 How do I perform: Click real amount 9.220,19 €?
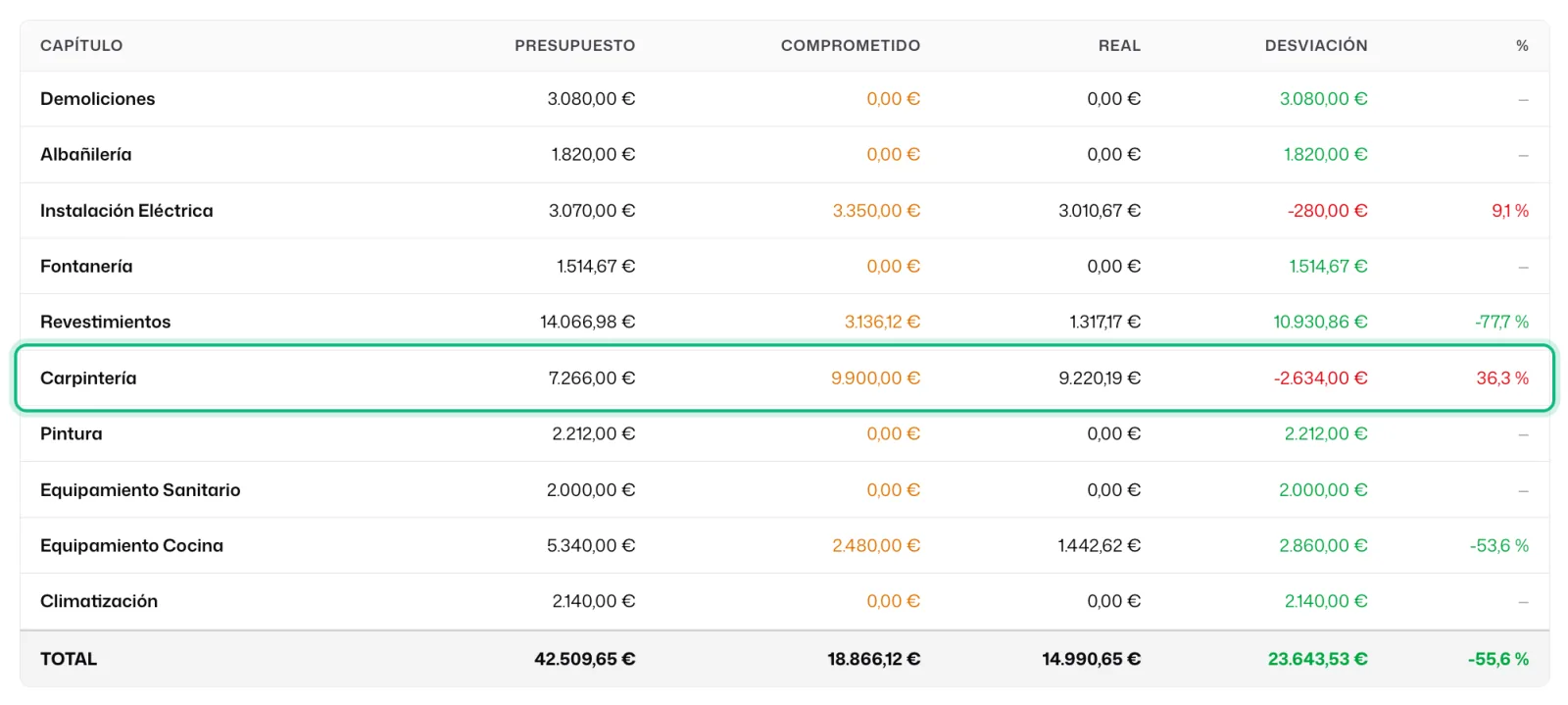[x=1100, y=378]
